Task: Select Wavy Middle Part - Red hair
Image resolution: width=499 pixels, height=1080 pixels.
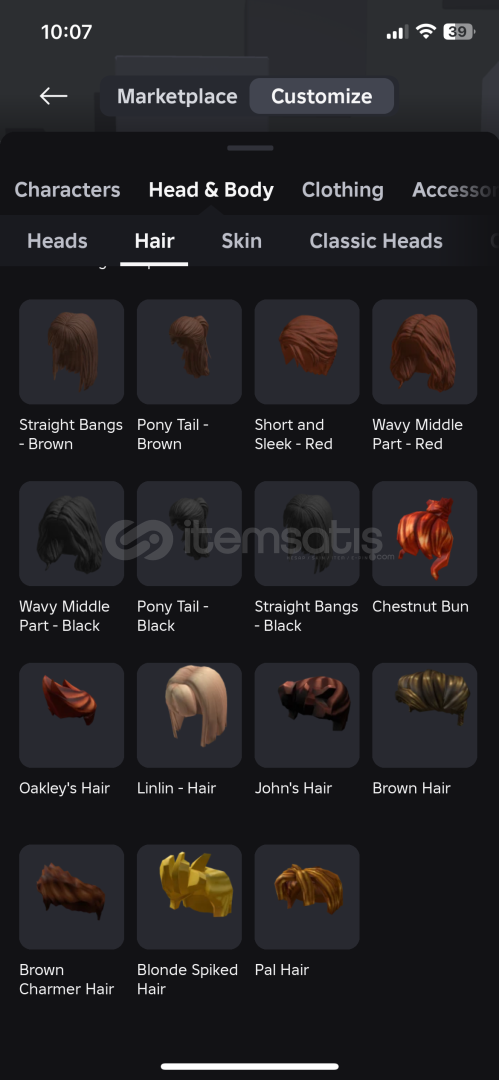Action: click(x=425, y=351)
